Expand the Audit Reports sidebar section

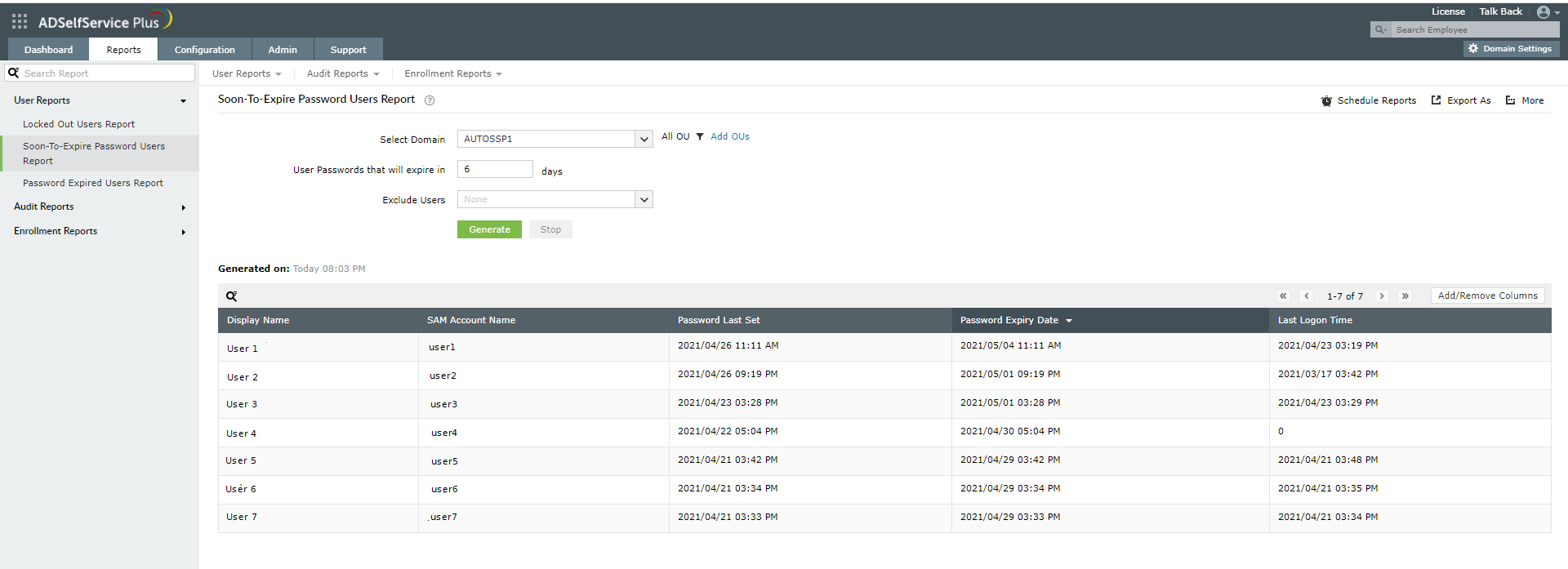[100, 207]
